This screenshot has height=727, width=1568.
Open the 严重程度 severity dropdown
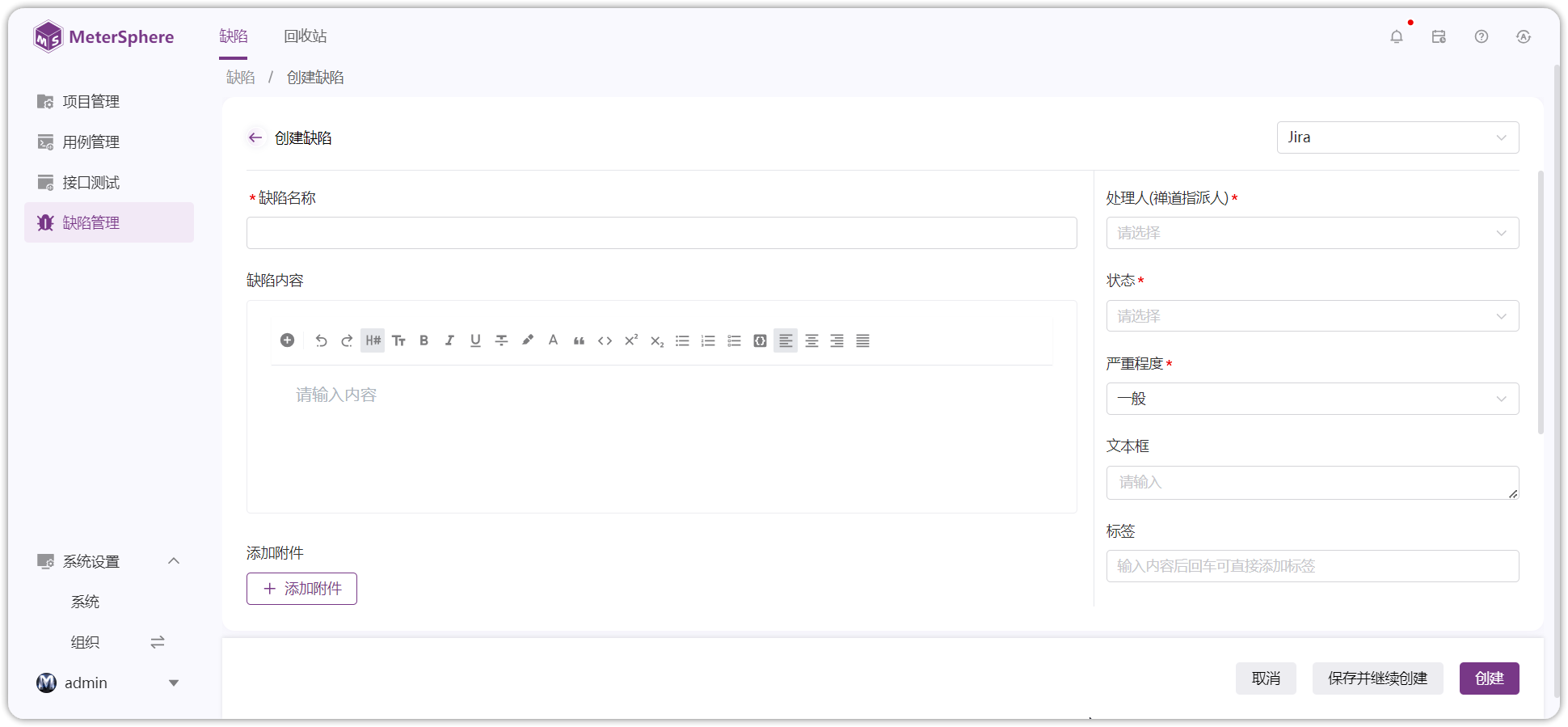click(x=1313, y=399)
